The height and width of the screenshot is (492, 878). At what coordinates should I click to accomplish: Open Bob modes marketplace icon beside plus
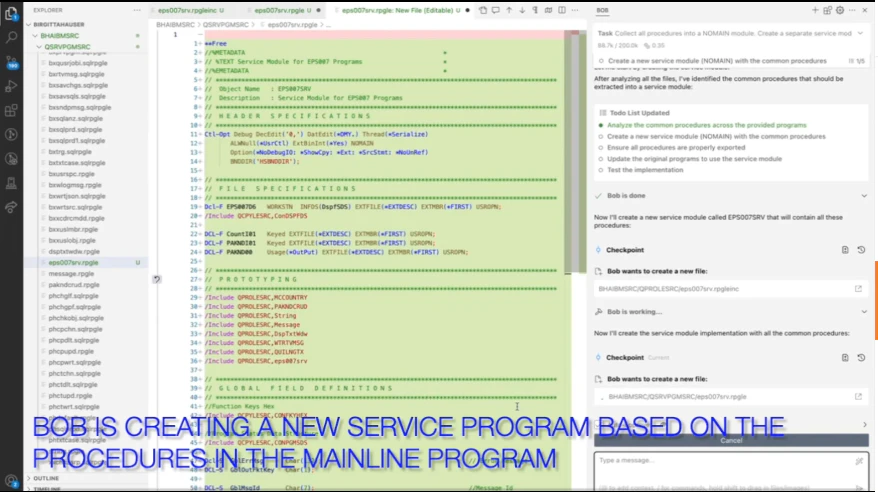point(827,10)
